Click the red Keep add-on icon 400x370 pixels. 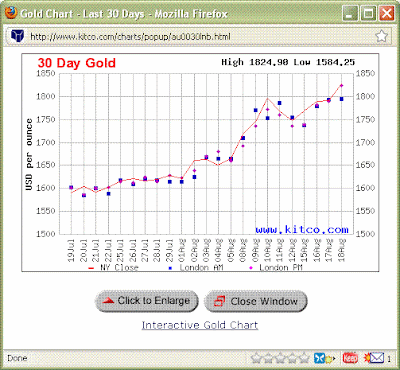point(350,358)
